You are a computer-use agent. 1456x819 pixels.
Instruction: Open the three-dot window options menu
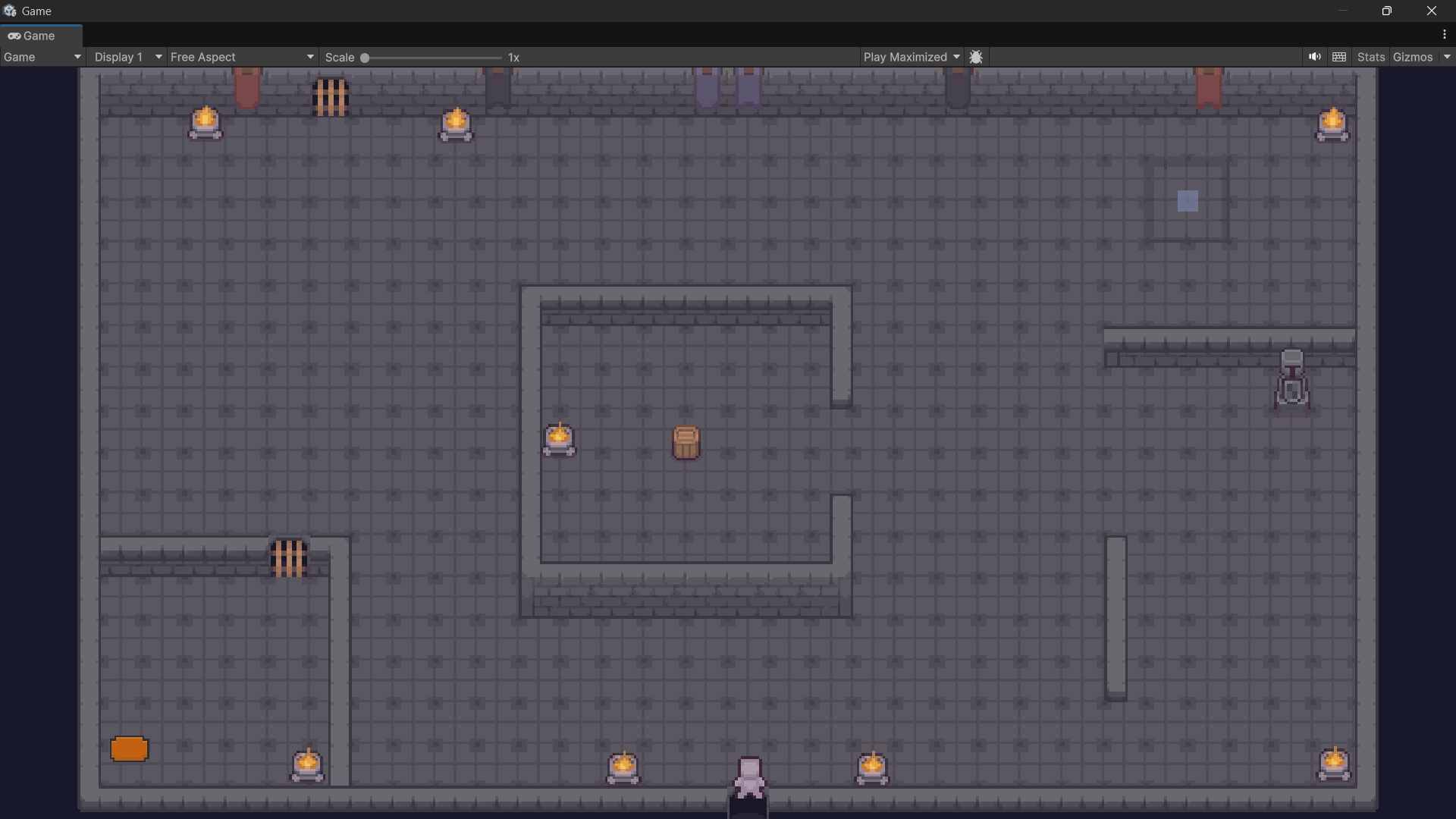pos(1444,35)
